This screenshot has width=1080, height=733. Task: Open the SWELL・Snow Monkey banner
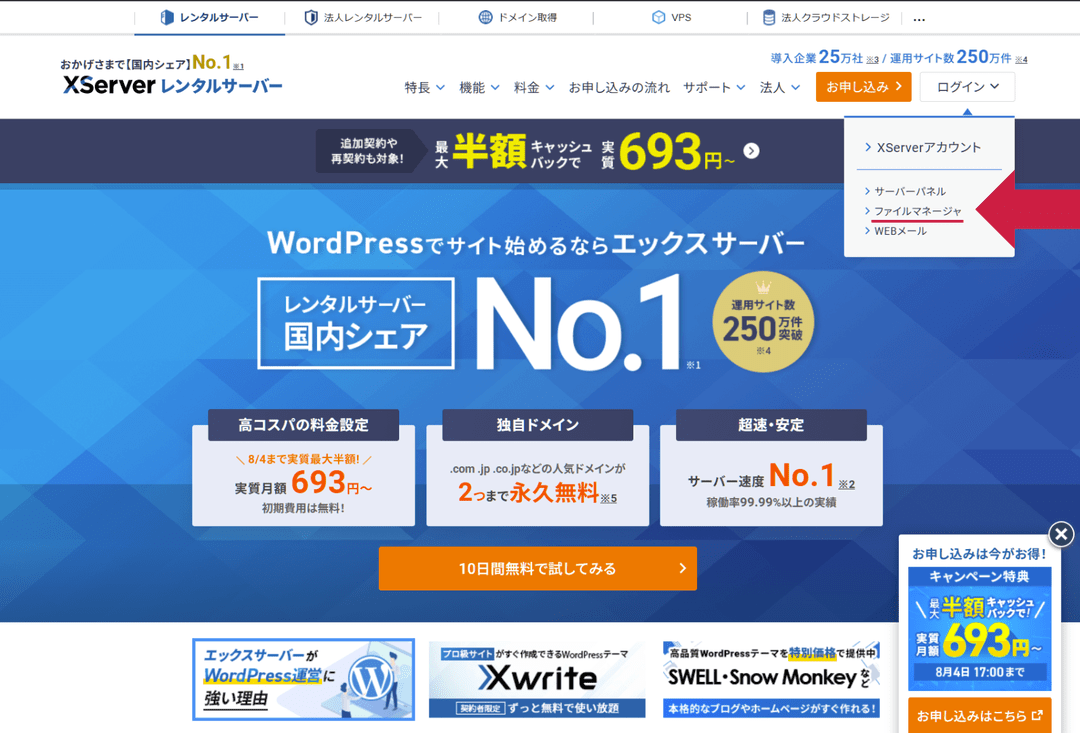click(771, 679)
